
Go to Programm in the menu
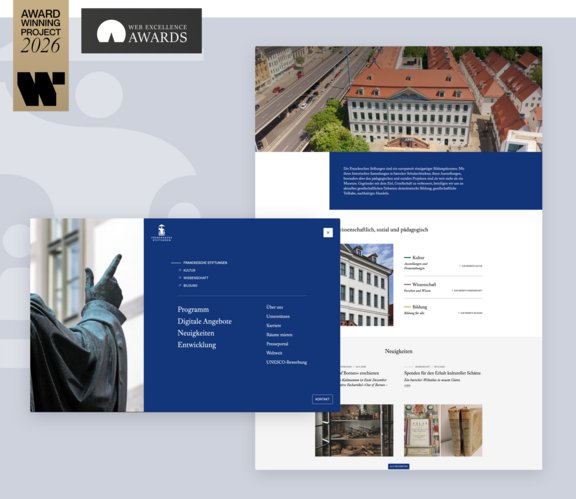(193, 309)
